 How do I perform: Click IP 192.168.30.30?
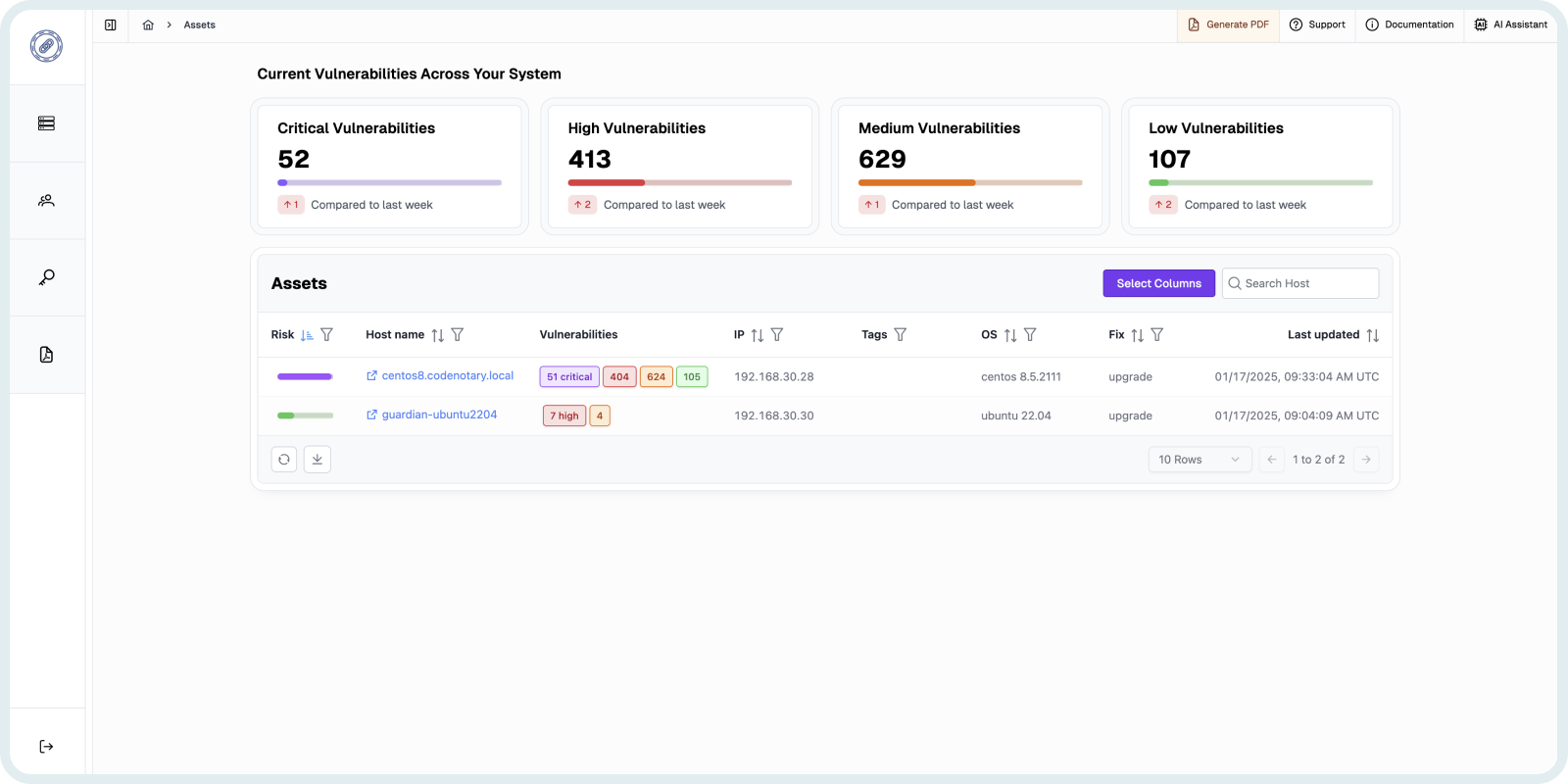tap(774, 416)
